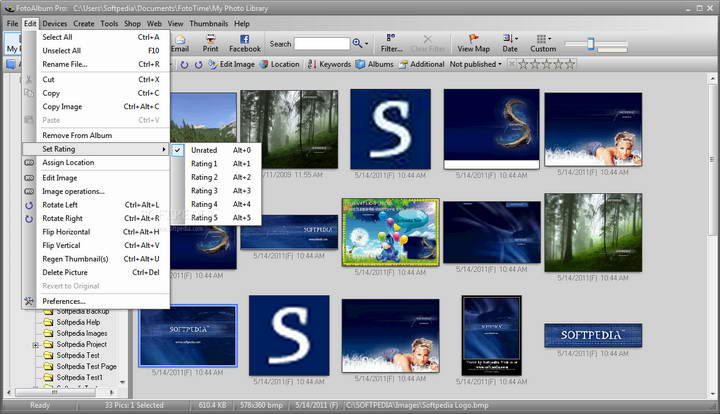Choose Rating 3 in the submenu
This screenshot has width=720, height=414.
click(x=204, y=190)
